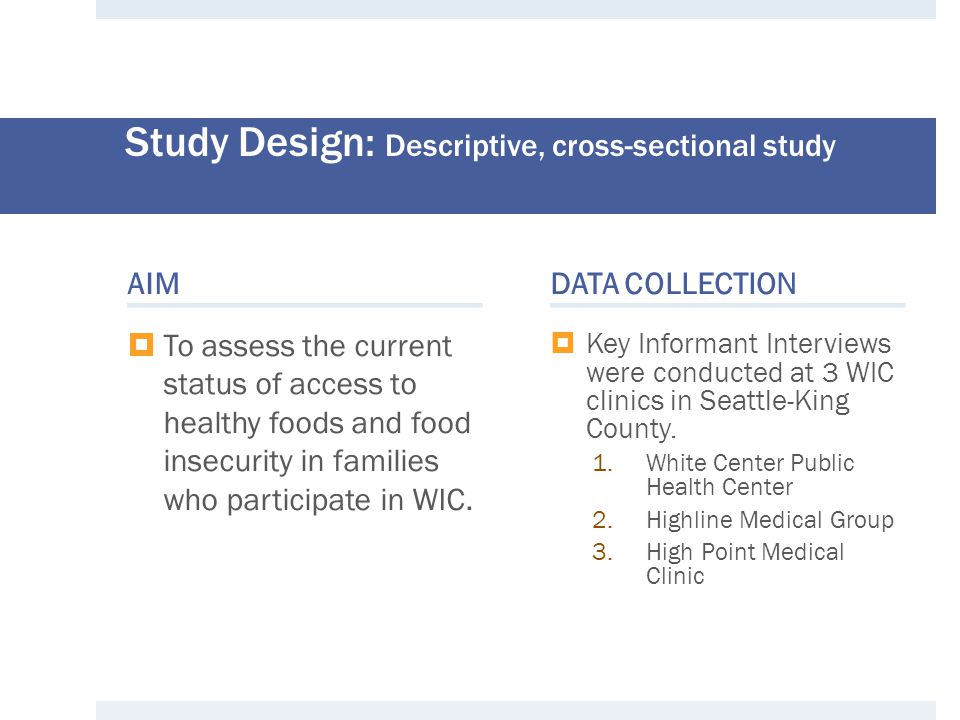Image resolution: width=960 pixels, height=720 pixels.
Task: Click the number 2 list marker
Action: pyautogui.click(x=602, y=520)
